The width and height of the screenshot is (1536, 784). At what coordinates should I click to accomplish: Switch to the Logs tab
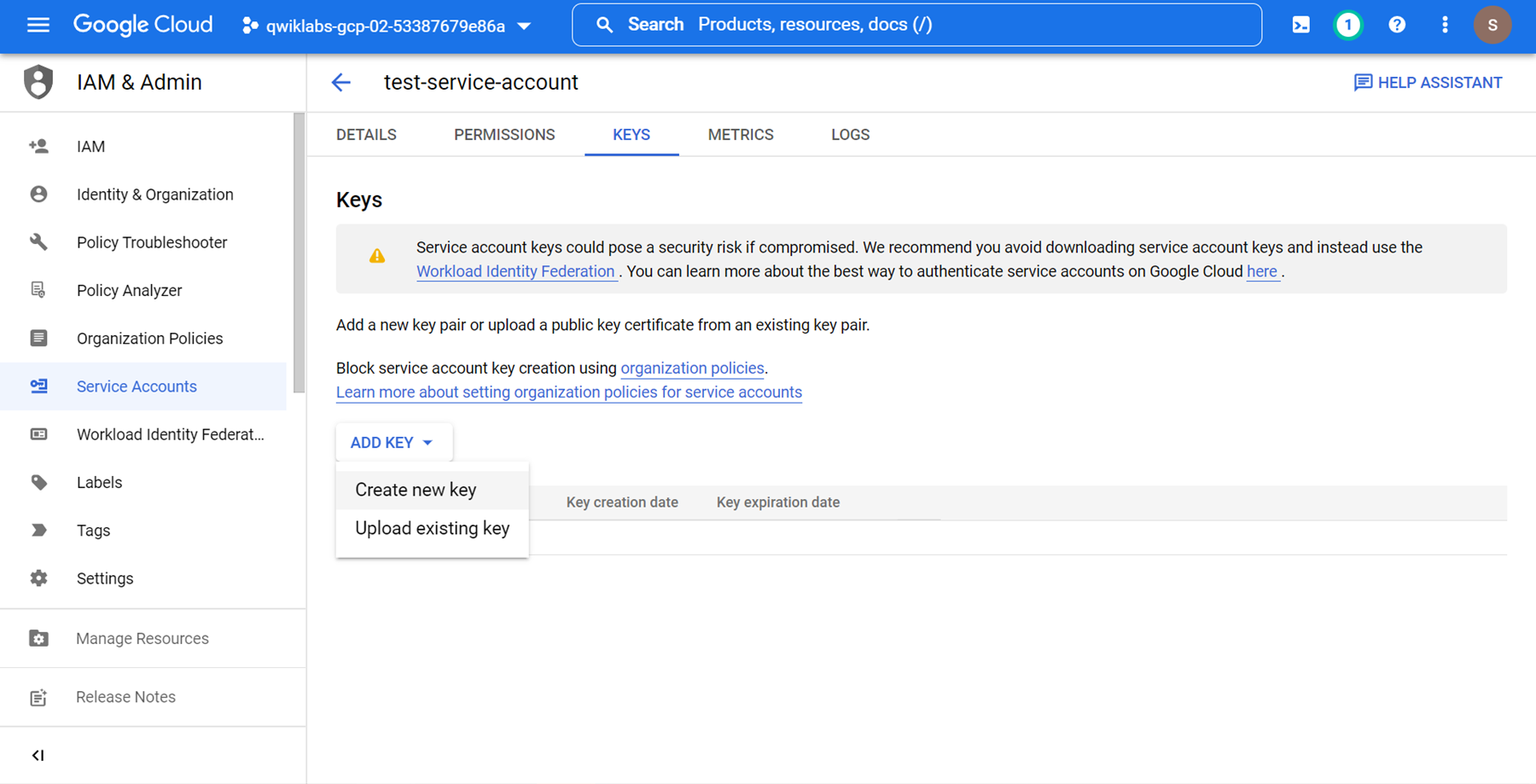(x=850, y=135)
